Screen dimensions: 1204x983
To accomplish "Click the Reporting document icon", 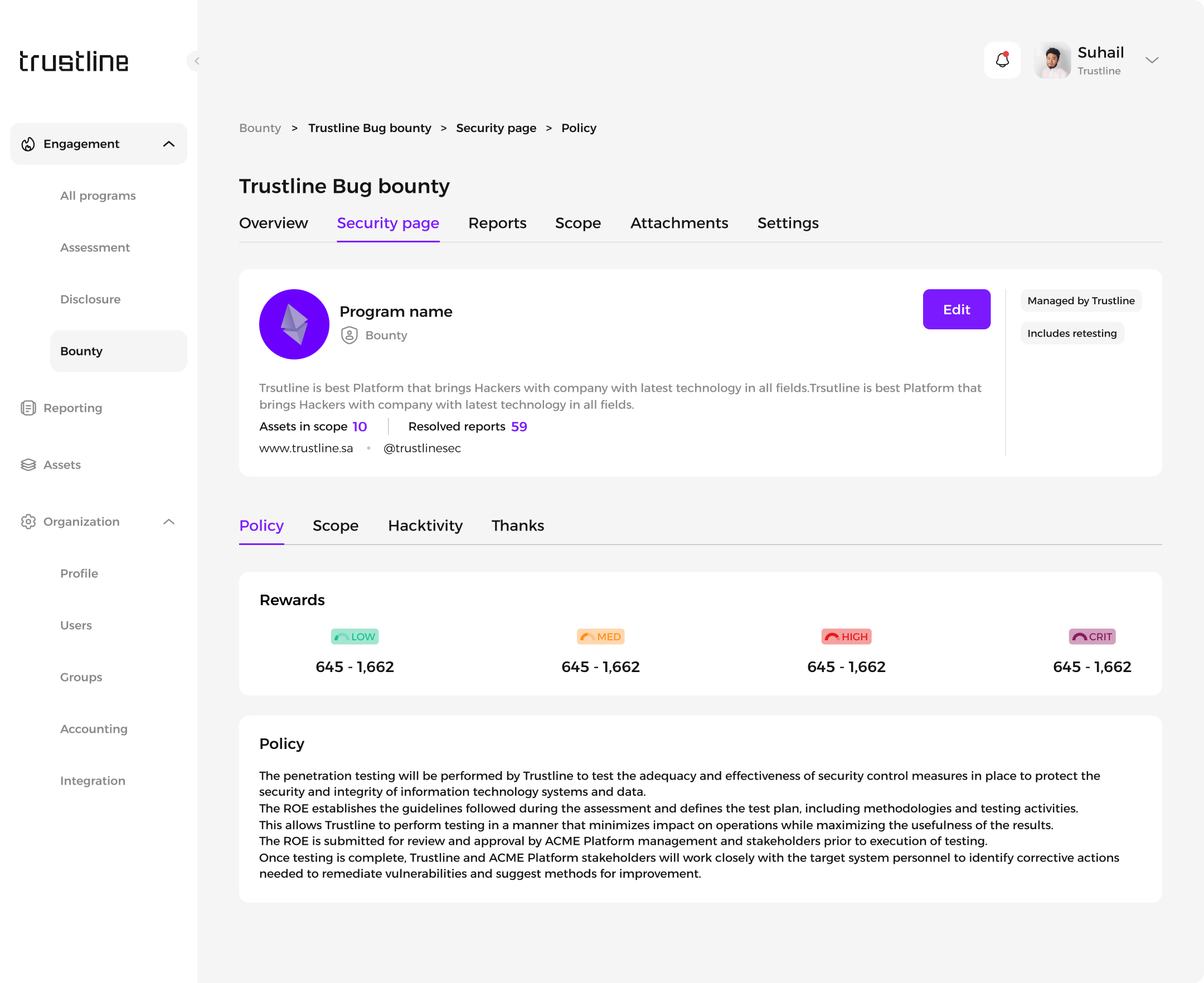I will click(28, 408).
